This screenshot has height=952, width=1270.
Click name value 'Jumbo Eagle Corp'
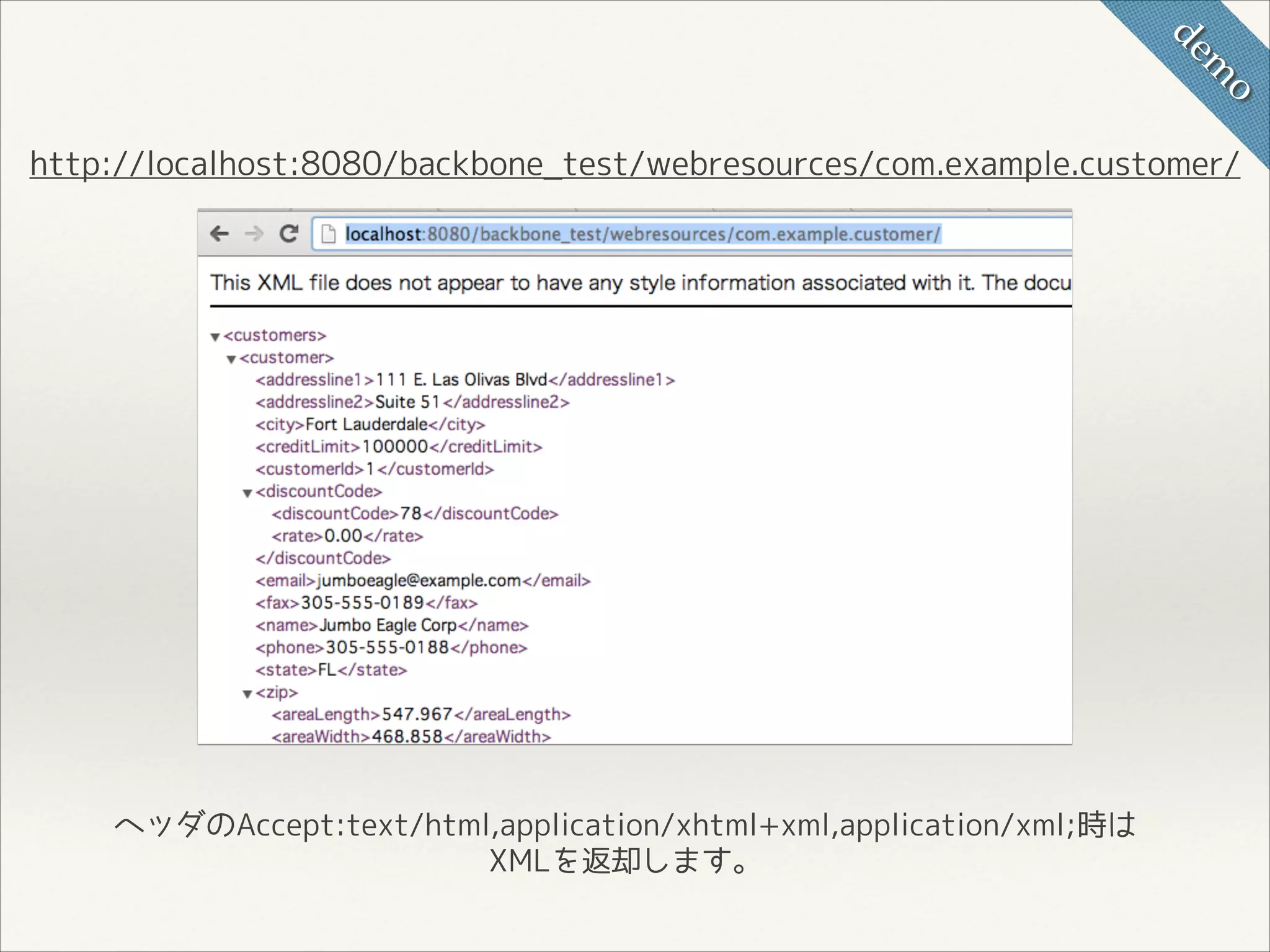[x=388, y=625]
